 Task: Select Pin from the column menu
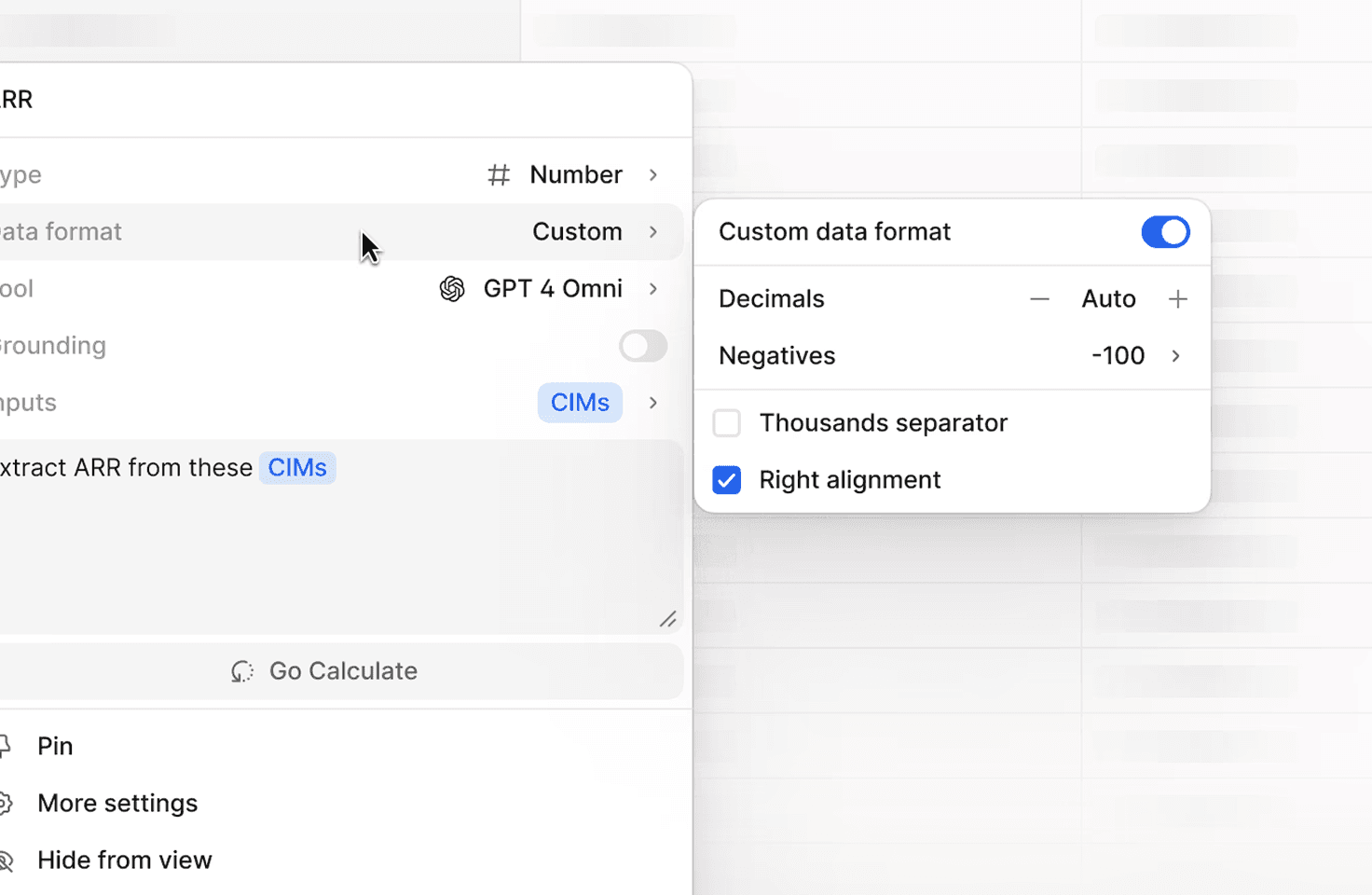tap(55, 746)
